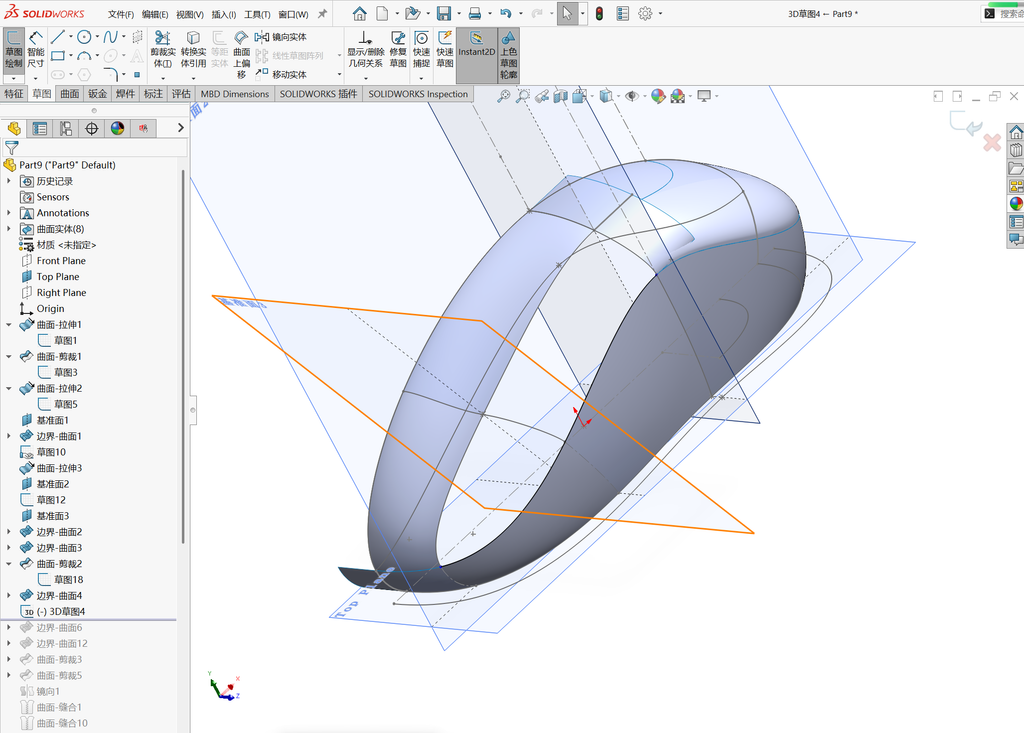
Task: Click the Home icon in top toolbar
Action: click(x=359, y=13)
